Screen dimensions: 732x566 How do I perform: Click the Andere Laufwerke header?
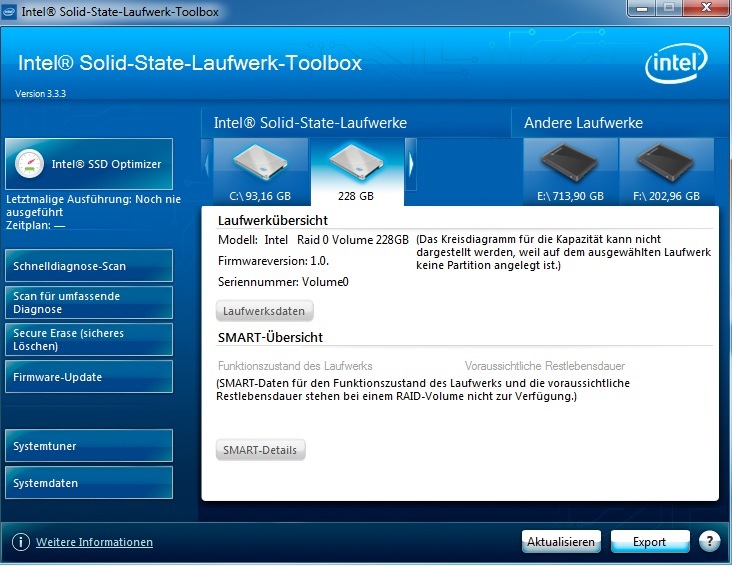coord(583,123)
